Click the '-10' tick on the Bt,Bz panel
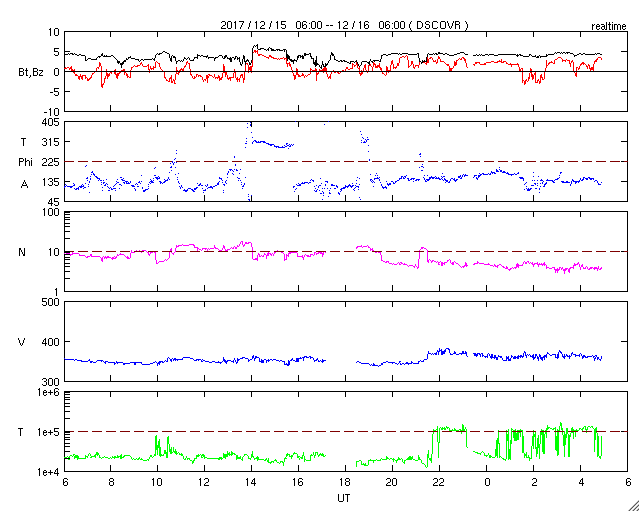 coord(51,111)
